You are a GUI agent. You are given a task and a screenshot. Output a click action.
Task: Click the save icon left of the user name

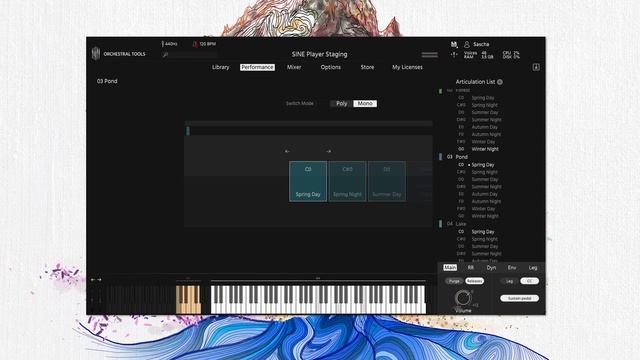coord(454,44)
